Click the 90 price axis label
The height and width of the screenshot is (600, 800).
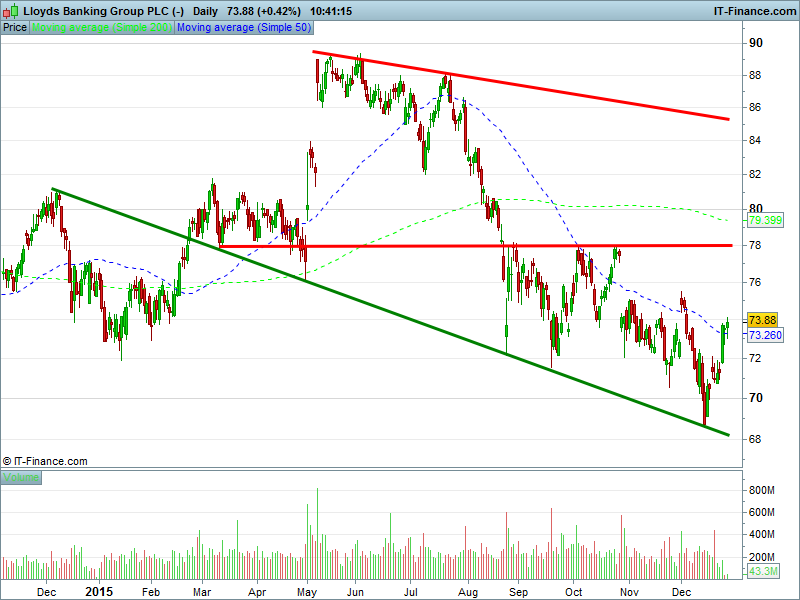[756, 43]
